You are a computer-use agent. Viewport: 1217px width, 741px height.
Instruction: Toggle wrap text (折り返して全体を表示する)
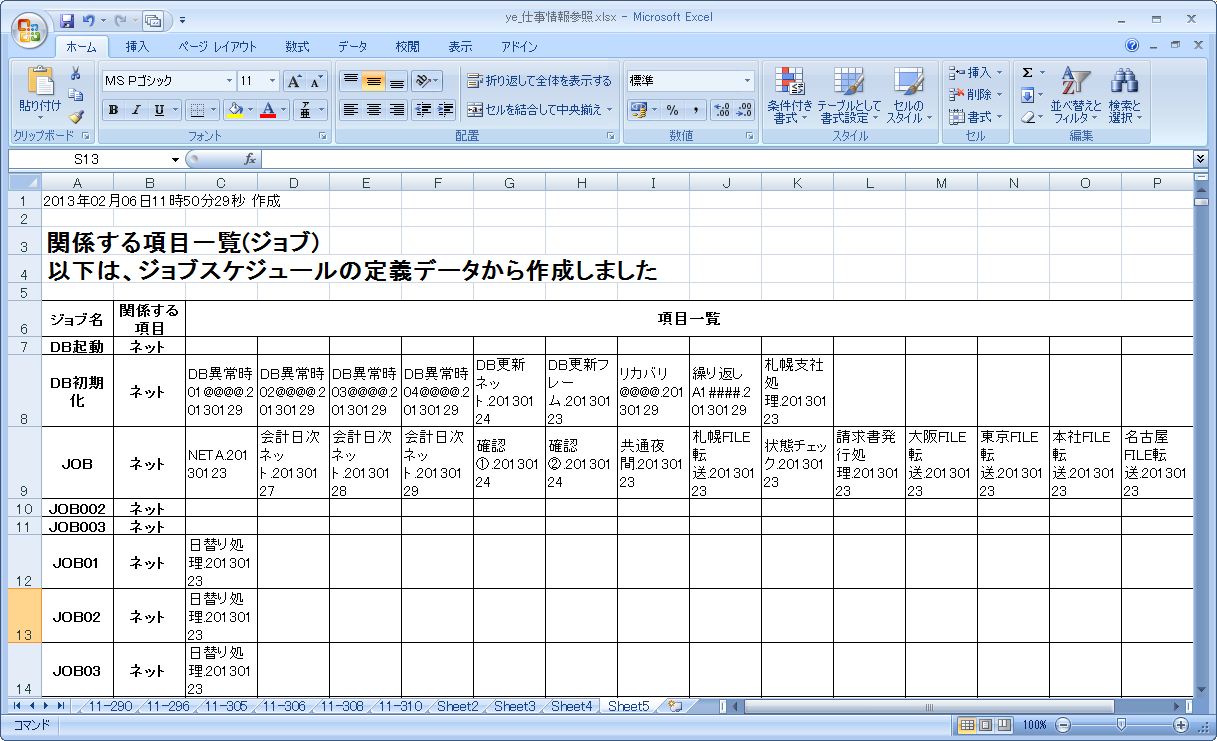point(539,81)
